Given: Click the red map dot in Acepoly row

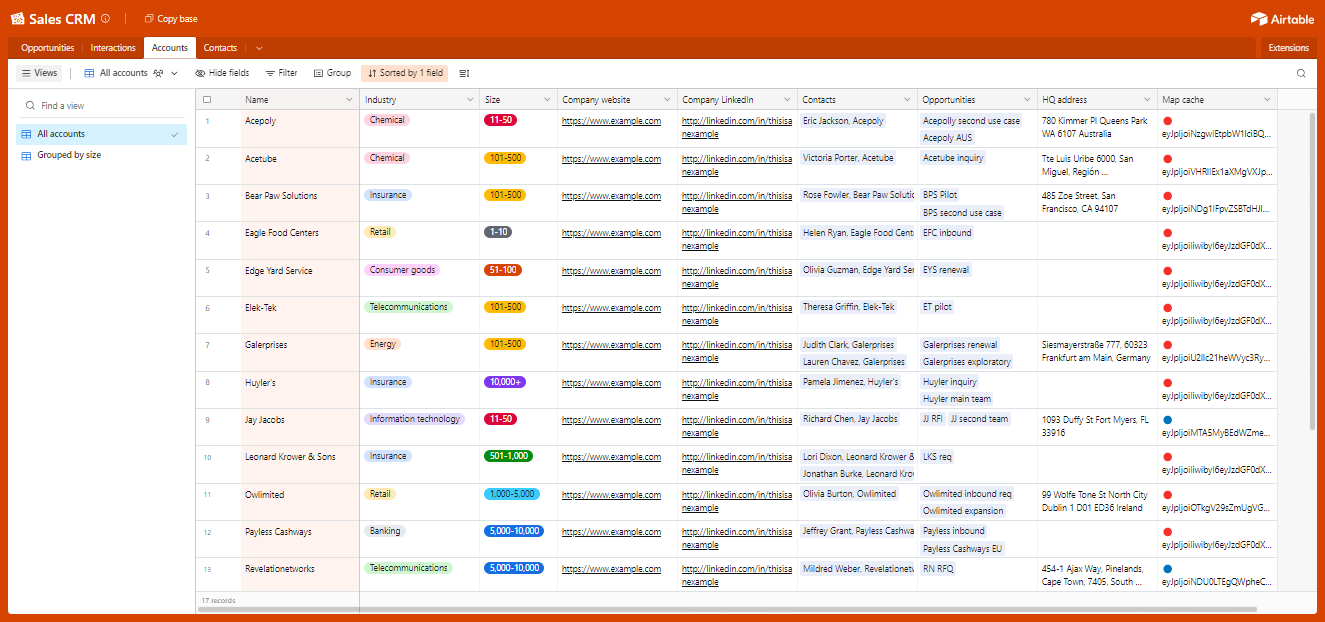Looking at the screenshot, I should pos(1167,121).
